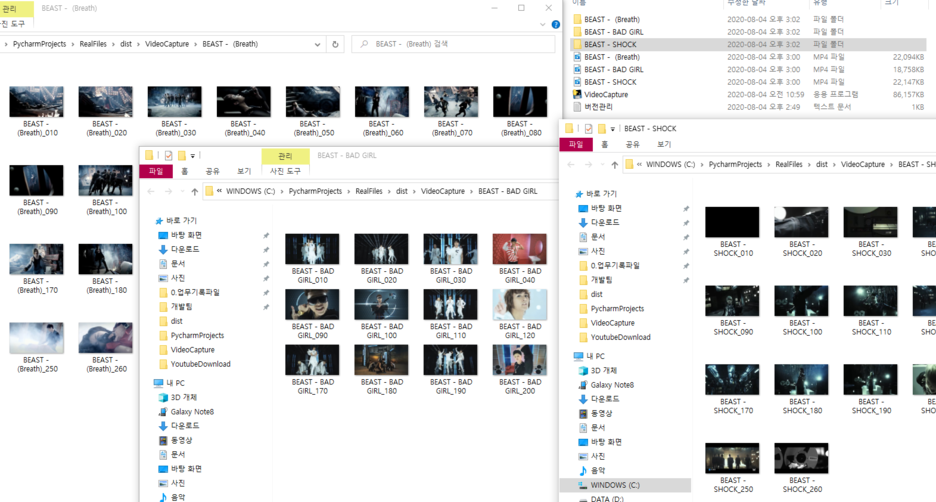The image size is (936, 502).
Task: Click VideoCapture breadcrumb in Breath address bar
Action: click(x=167, y=44)
